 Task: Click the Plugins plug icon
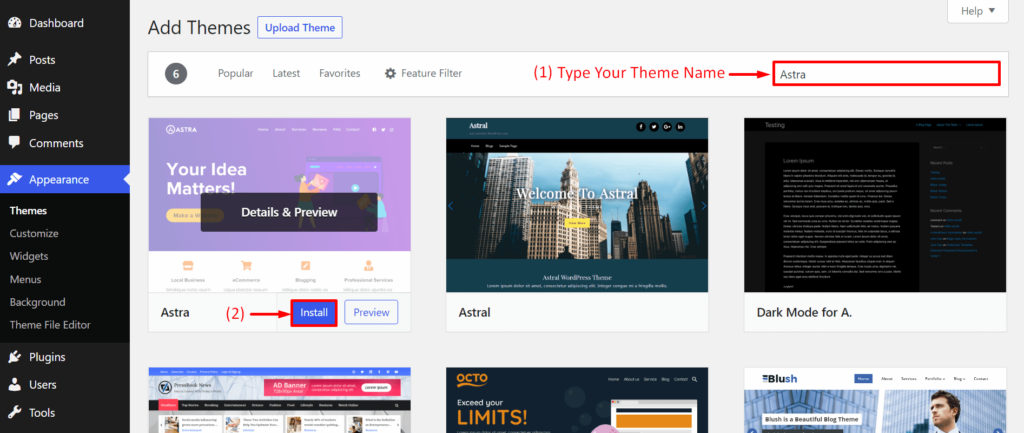coord(14,357)
